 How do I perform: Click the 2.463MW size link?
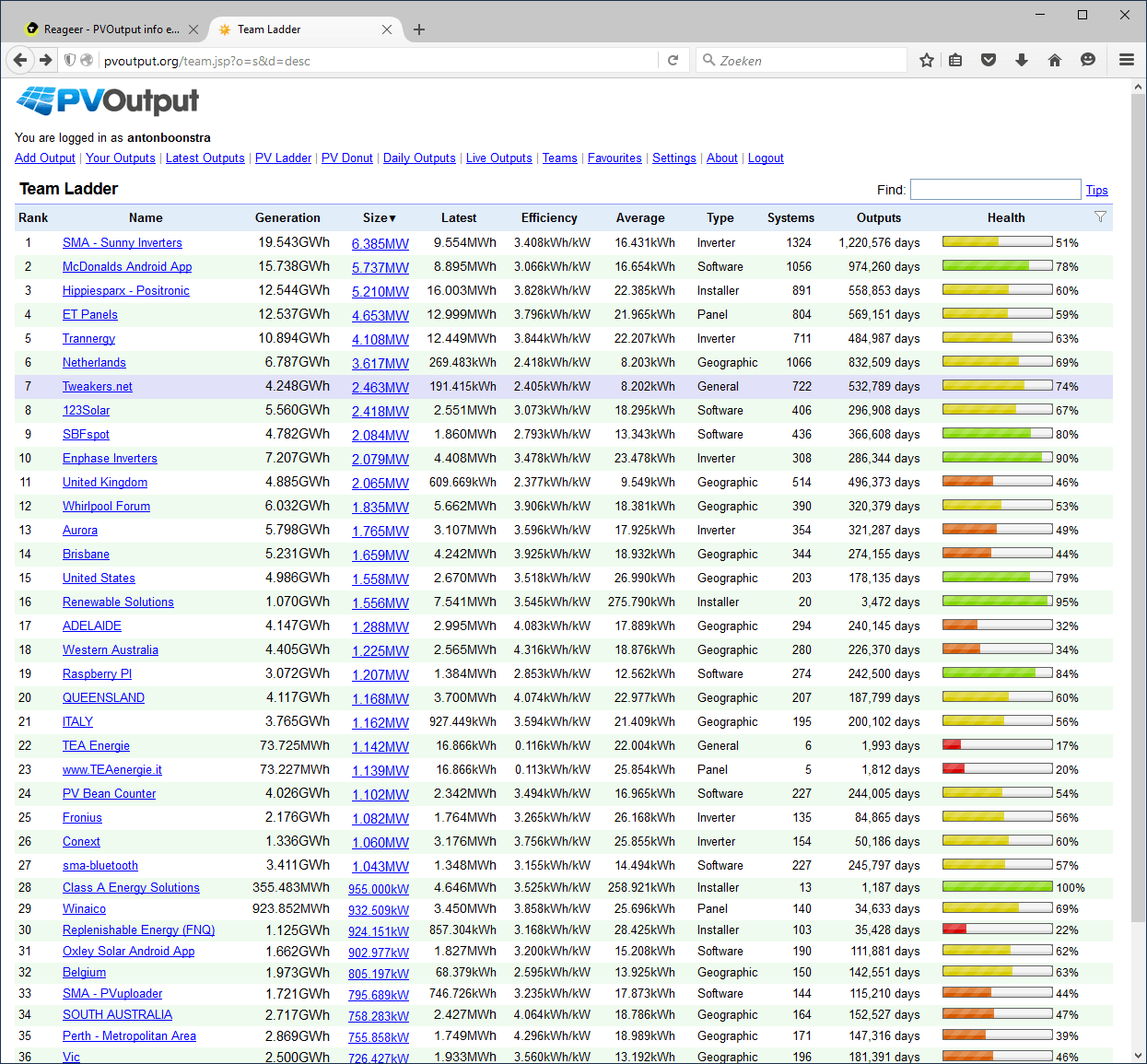[380, 387]
